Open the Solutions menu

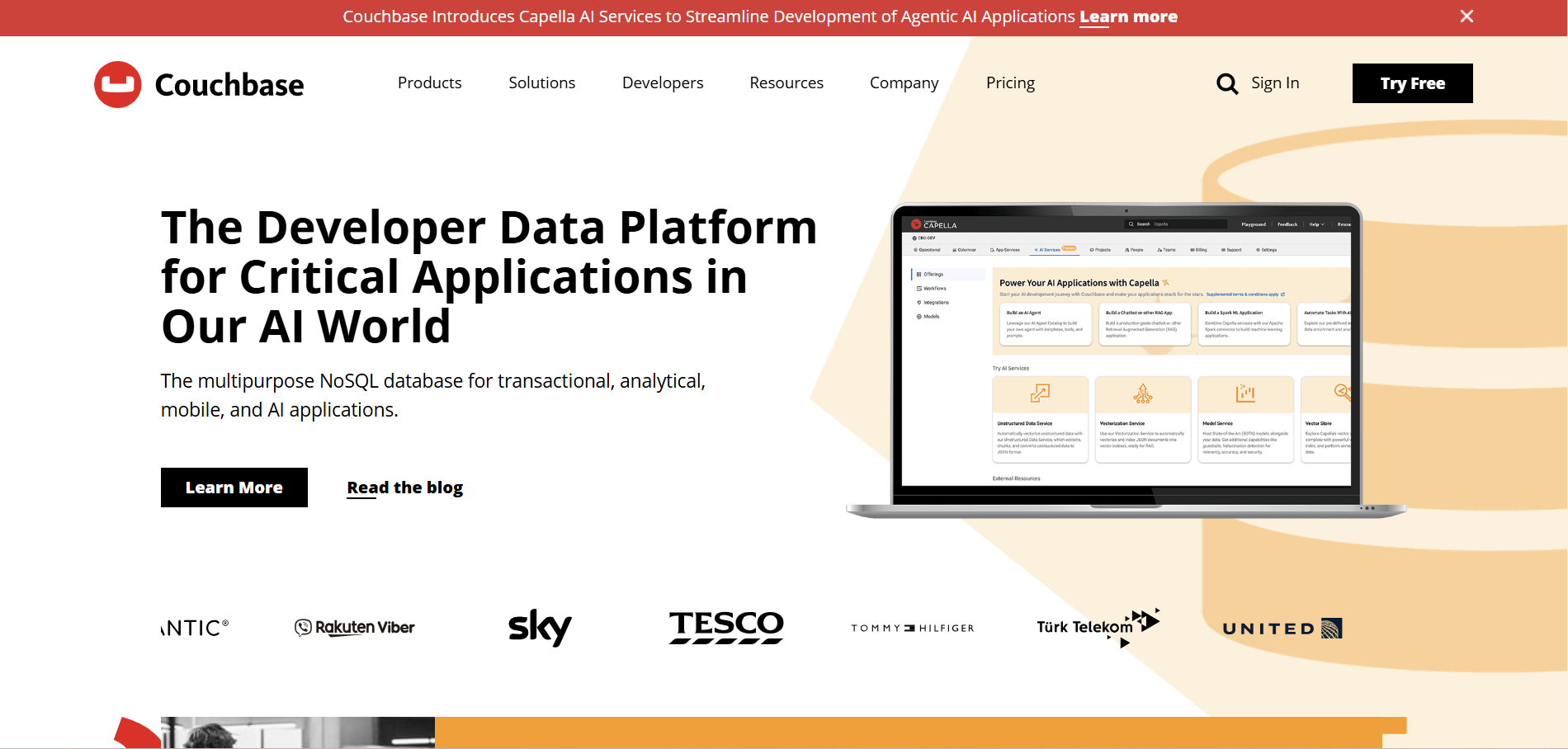click(x=542, y=82)
